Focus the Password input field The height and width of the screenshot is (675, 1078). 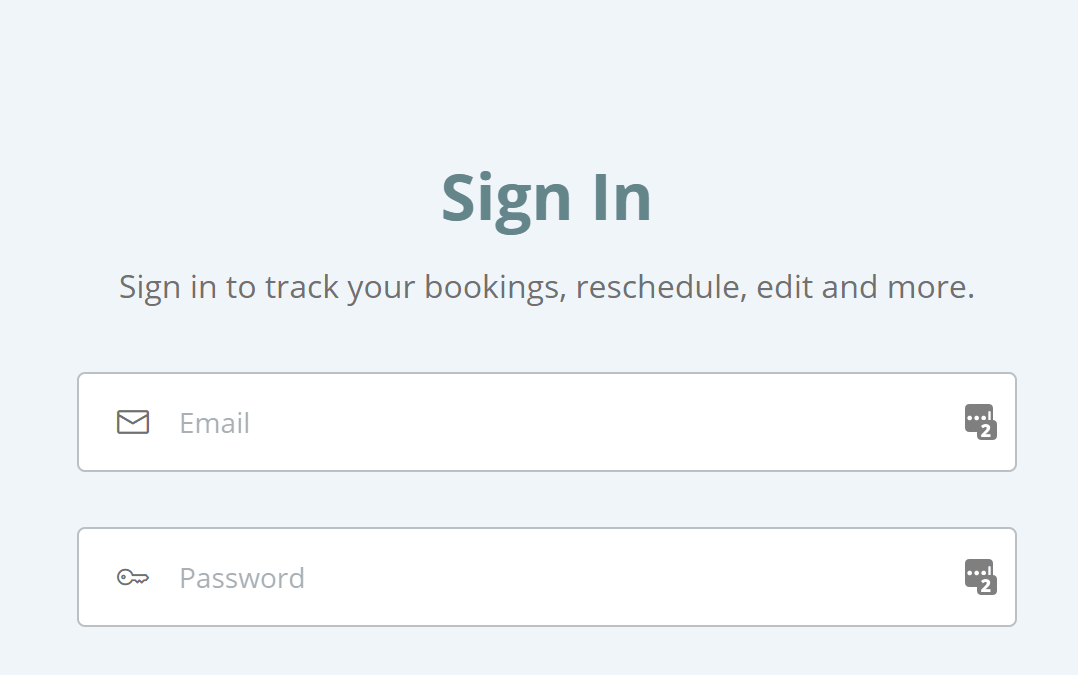tap(547, 577)
